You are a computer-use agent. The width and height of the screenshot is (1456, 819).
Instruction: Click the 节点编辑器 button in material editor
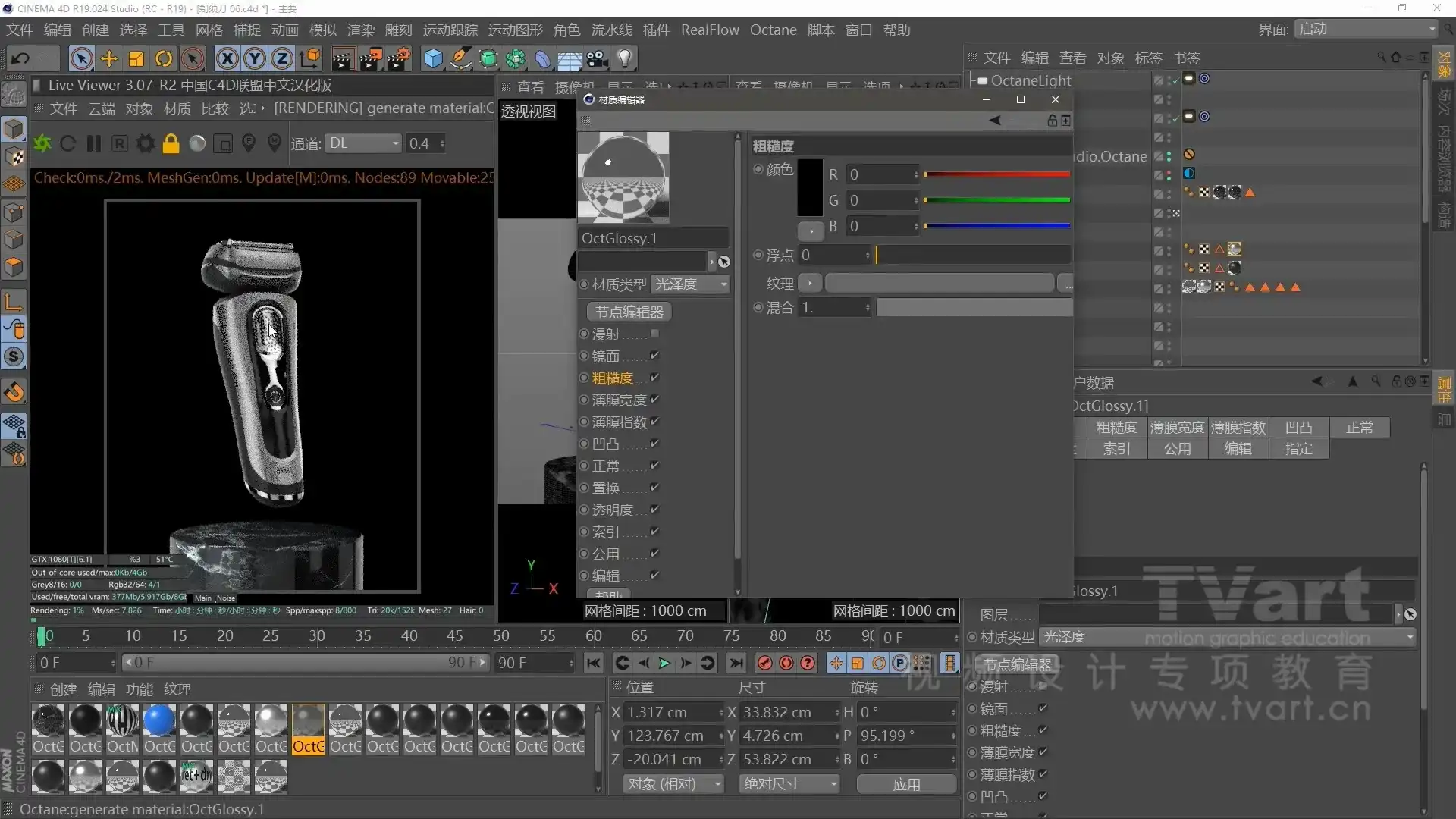(x=629, y=312)
